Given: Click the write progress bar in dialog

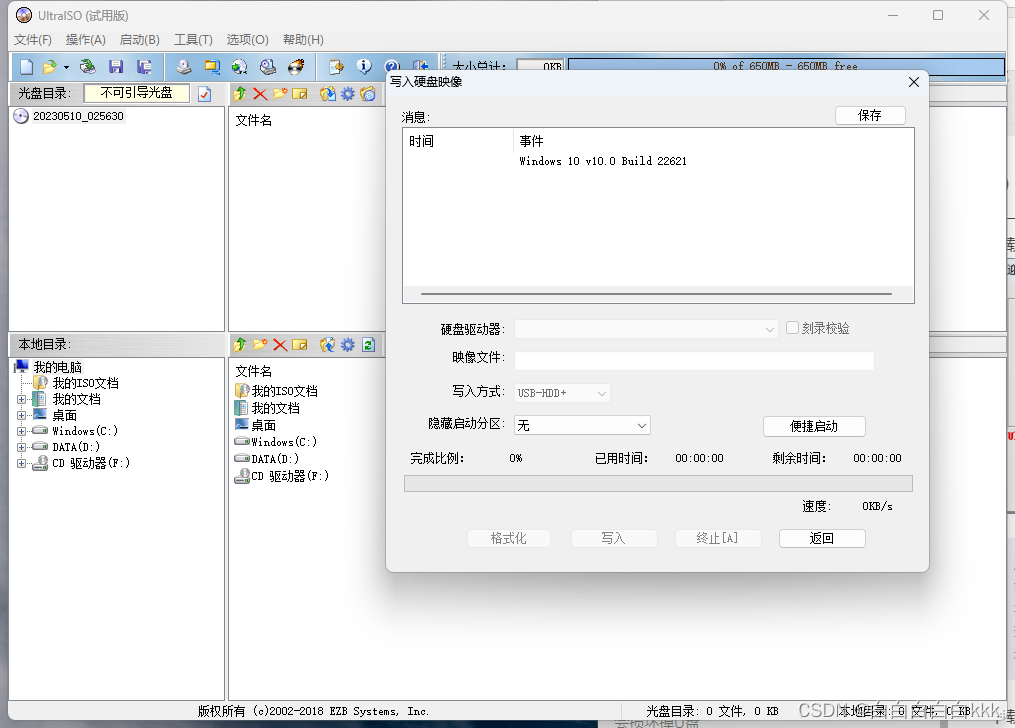Looking at the screenshot, I should pos(658,483).
